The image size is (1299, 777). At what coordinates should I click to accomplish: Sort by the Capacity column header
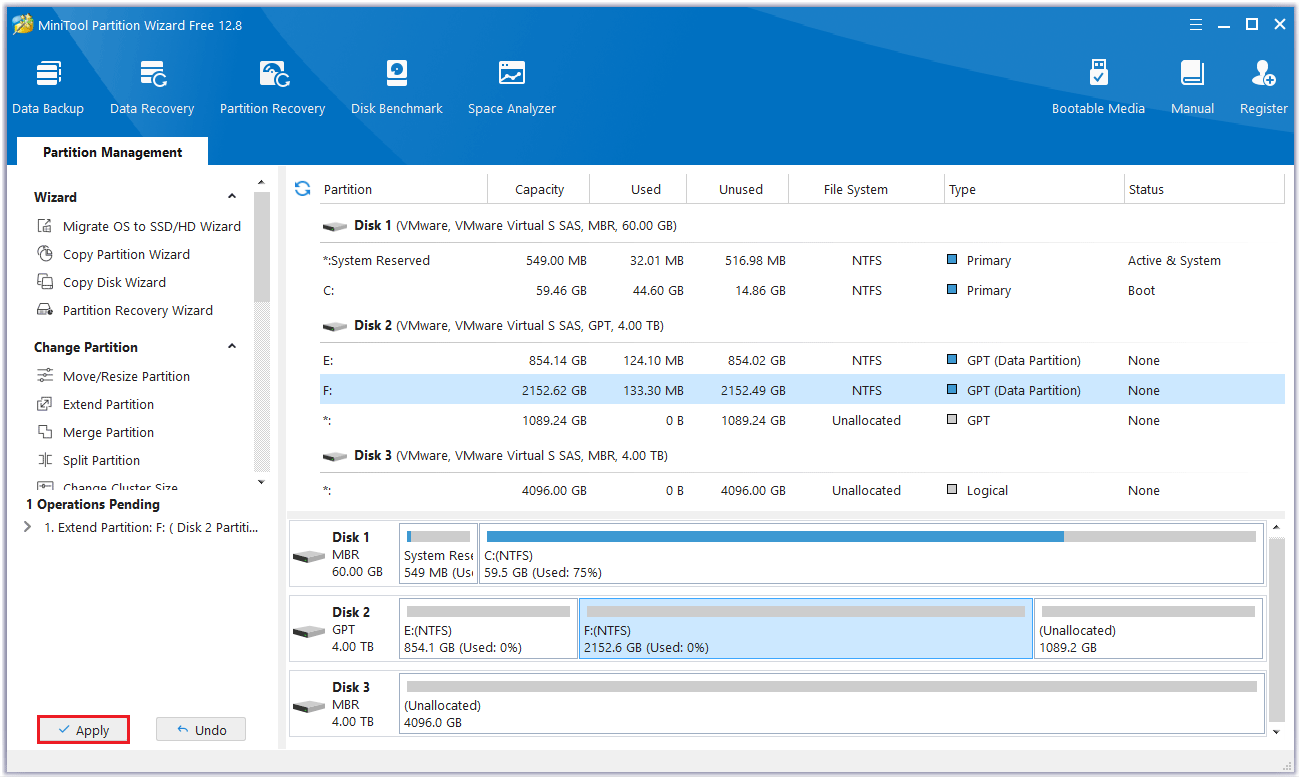coord(539,189)
